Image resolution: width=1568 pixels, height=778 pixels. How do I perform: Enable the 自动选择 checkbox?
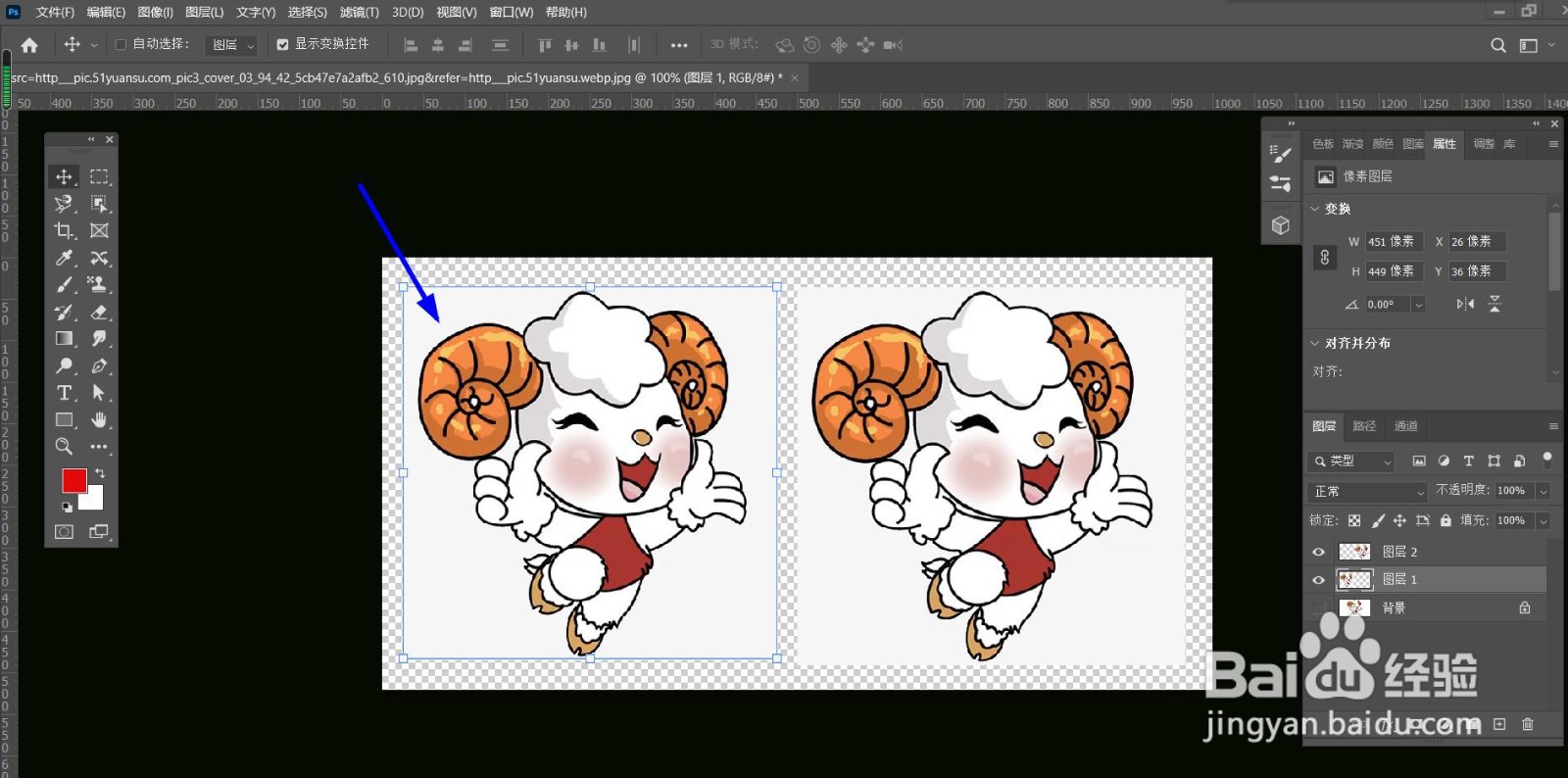(121, 44)
